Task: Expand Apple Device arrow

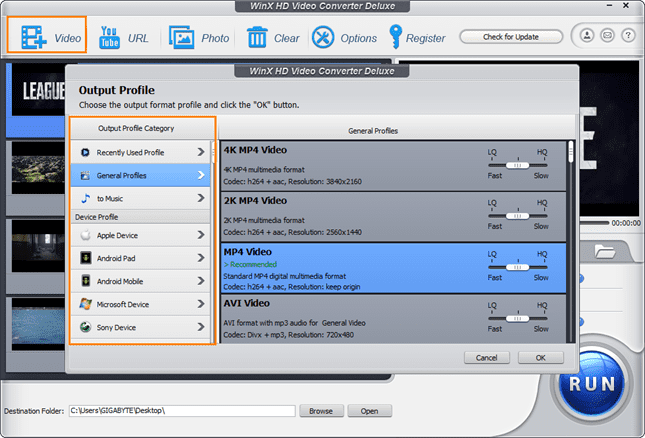Action: (201, 235)
